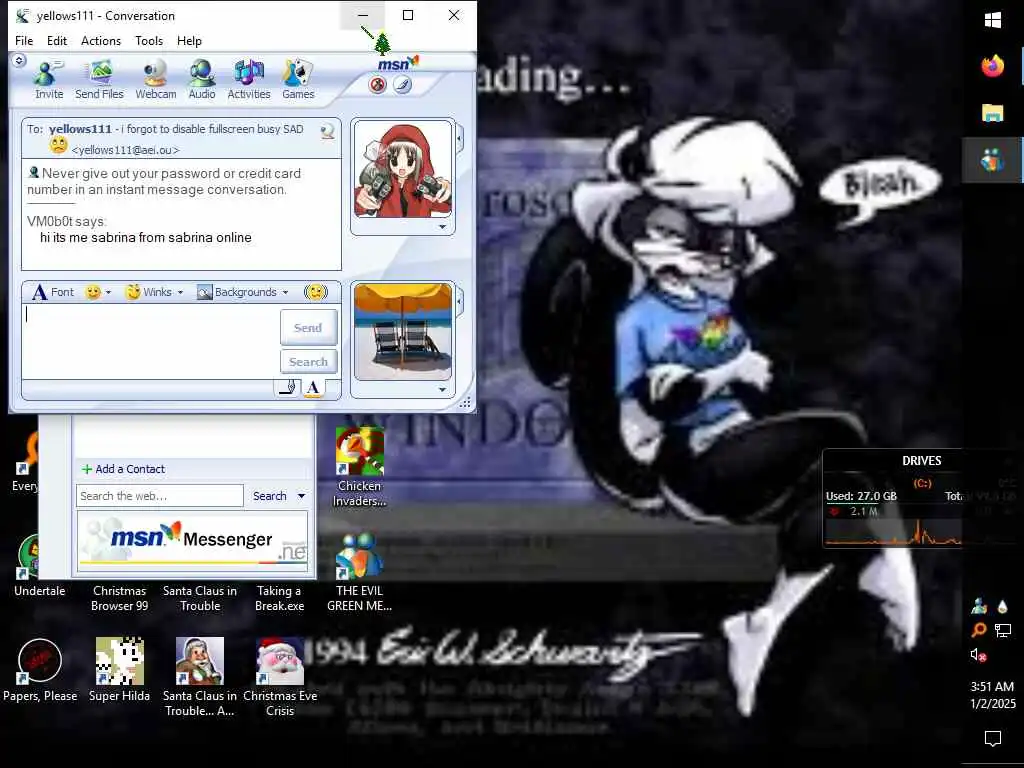Open the Edit menu
Screen dimensions: 1024x768
[x=57, y=40]
